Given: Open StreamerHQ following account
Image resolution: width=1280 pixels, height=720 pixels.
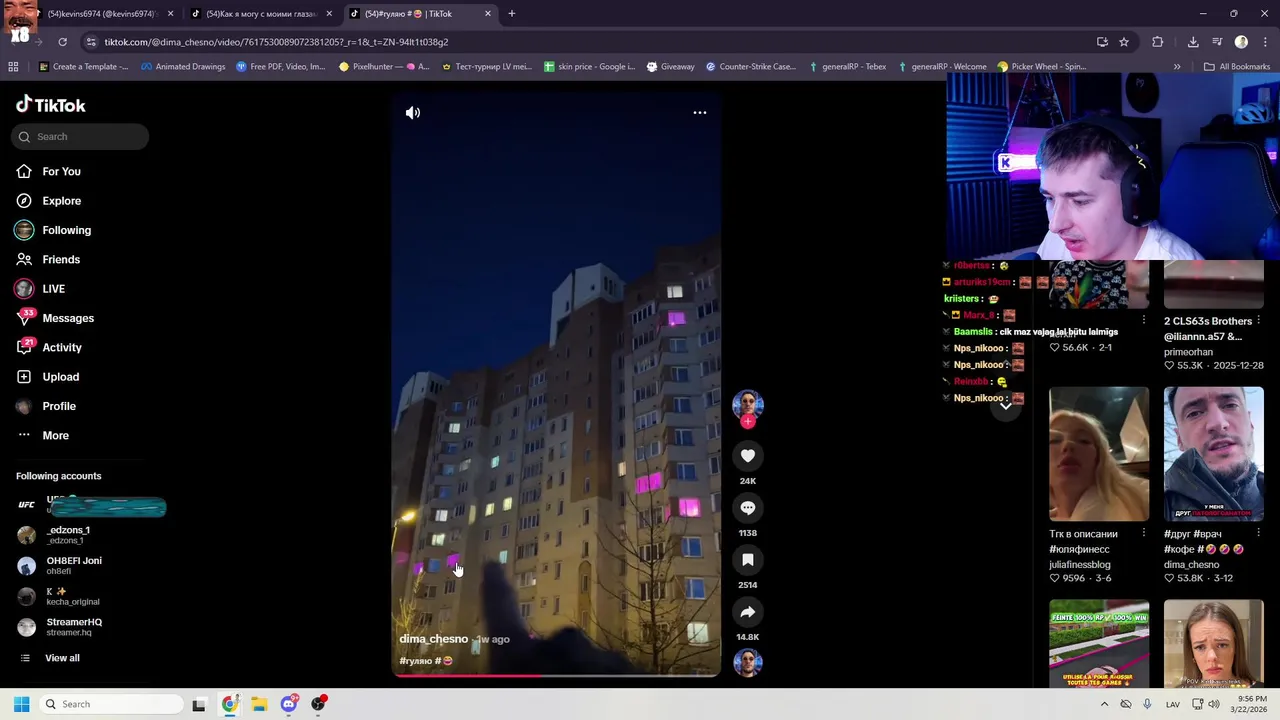Looking at the screenshot, I should (x=73, y=627).
